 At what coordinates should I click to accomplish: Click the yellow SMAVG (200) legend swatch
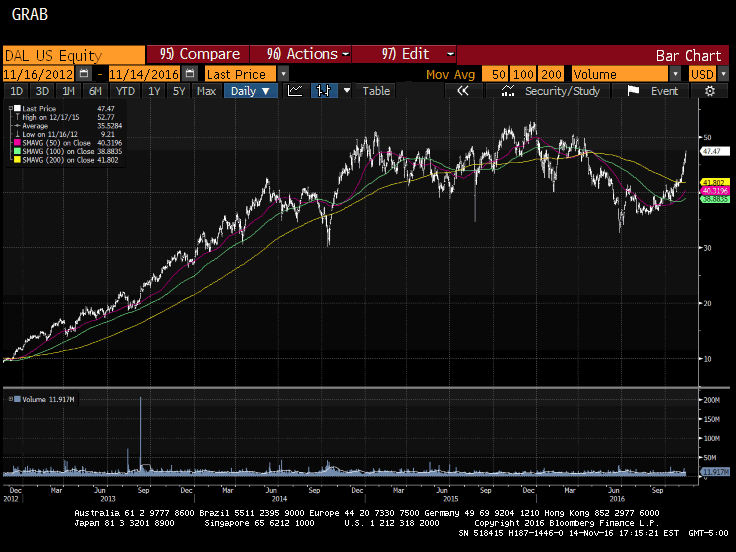coord(17,160)
